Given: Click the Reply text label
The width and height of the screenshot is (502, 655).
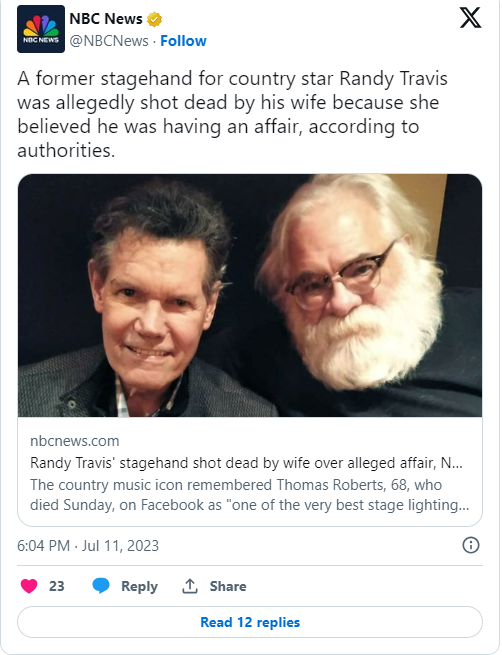Looking at the screenshot, I should click(139, 586).
